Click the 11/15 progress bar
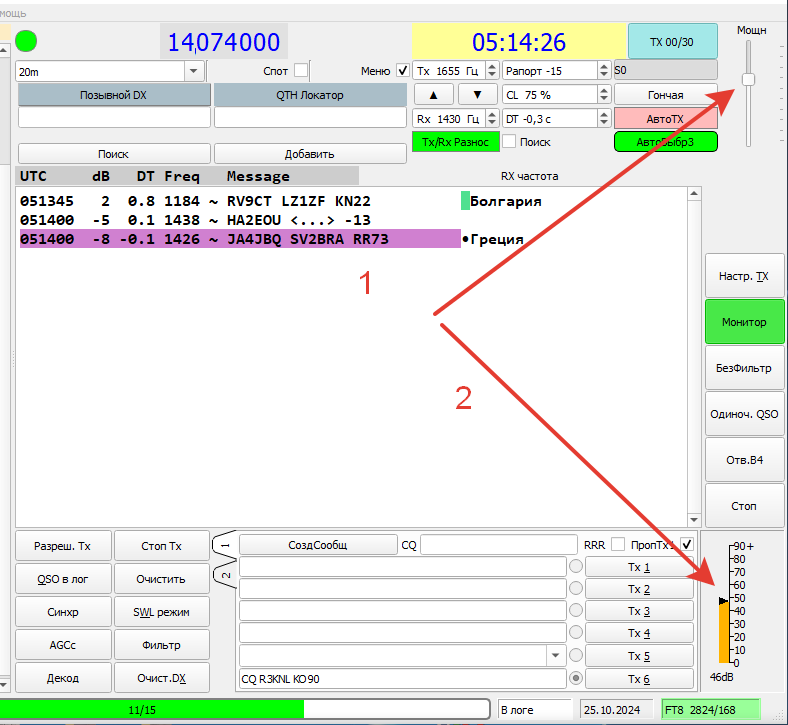788x725 pixels. click(245, 709)
